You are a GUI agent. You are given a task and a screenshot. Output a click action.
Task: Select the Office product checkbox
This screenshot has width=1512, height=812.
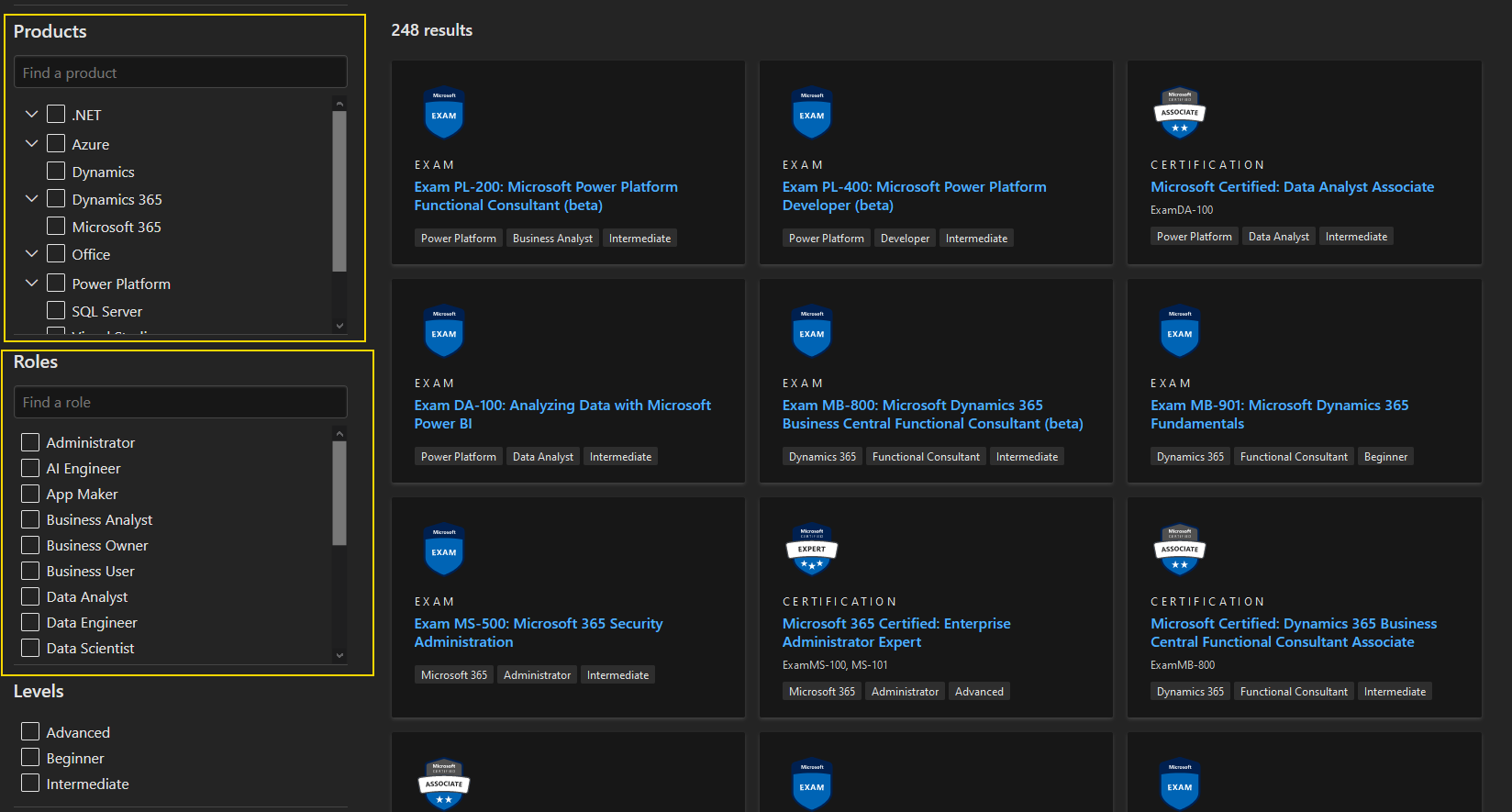56,253
